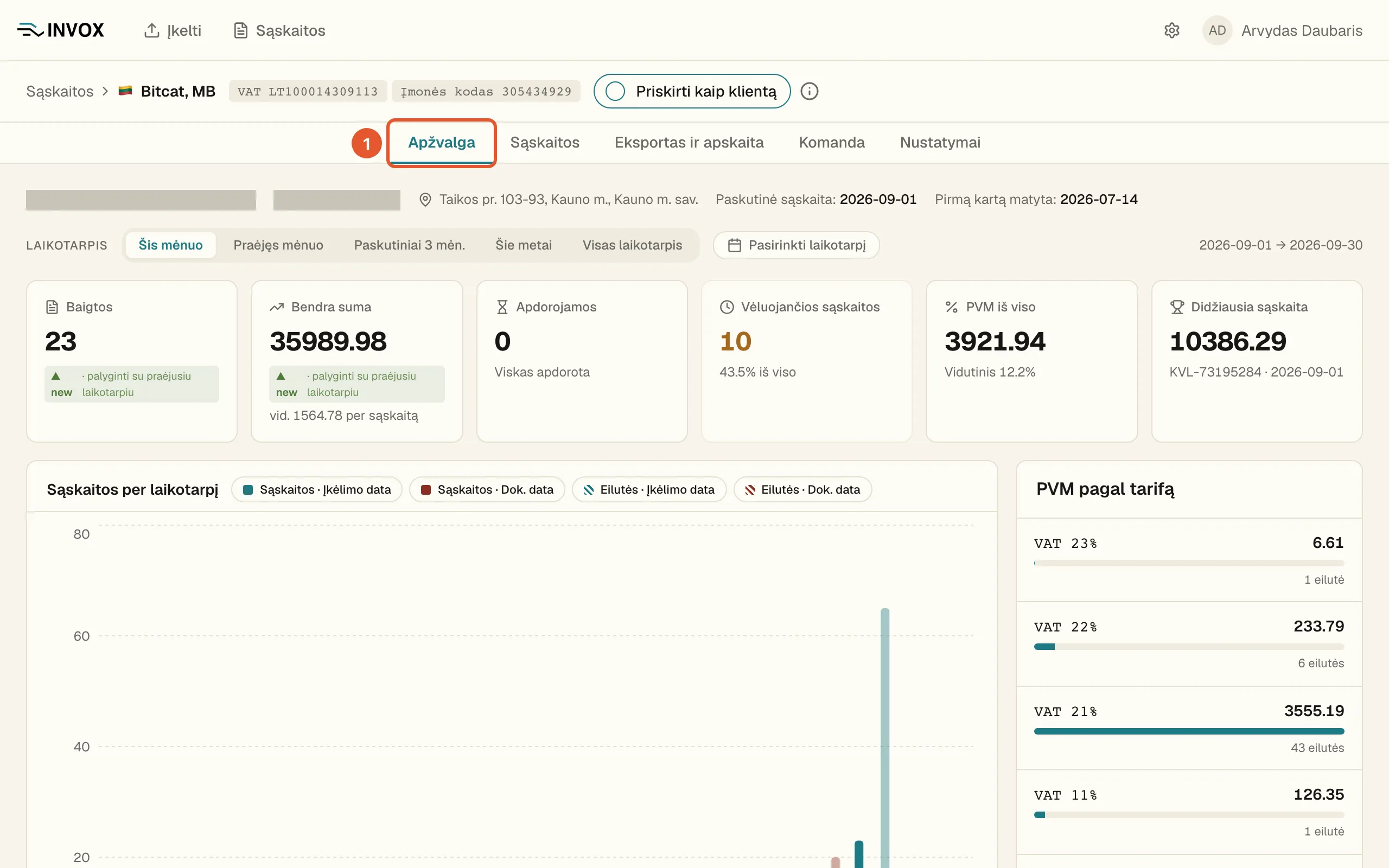Viewport: 1389px width, 868px height.
Task: Click the Bendra suma value 35989.98
Action: (328, 342)
